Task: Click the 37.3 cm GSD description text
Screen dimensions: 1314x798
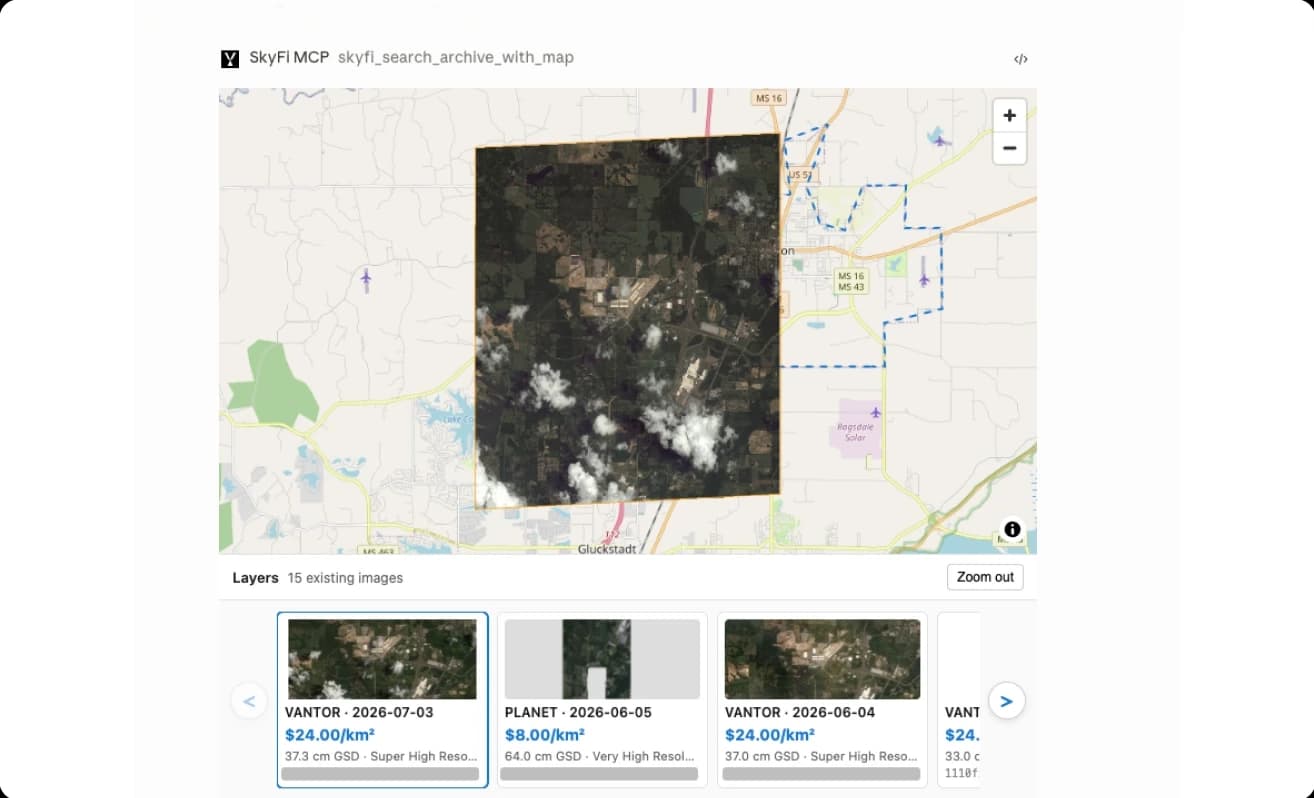Action: 381,757
